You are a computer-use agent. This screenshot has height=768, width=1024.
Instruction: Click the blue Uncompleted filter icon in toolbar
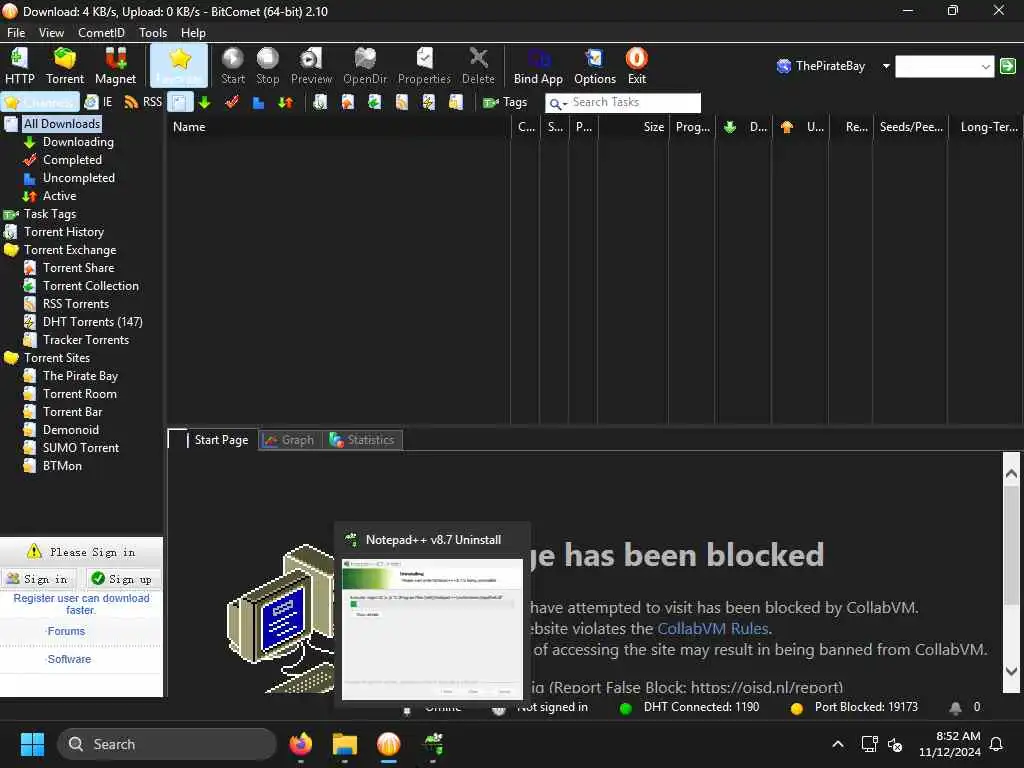coord(258,102)
